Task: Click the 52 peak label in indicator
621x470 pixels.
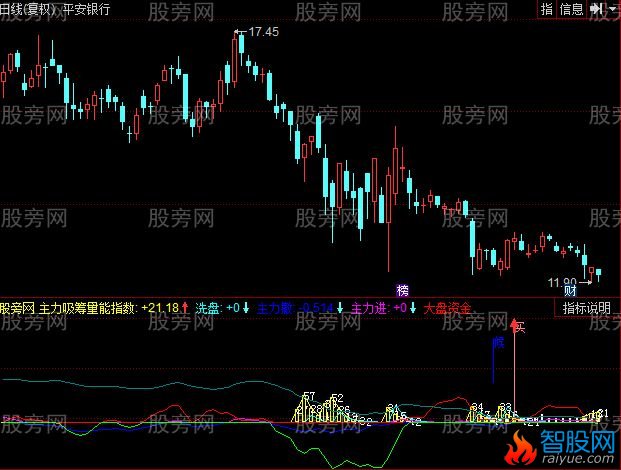Action: pos(337,397)
